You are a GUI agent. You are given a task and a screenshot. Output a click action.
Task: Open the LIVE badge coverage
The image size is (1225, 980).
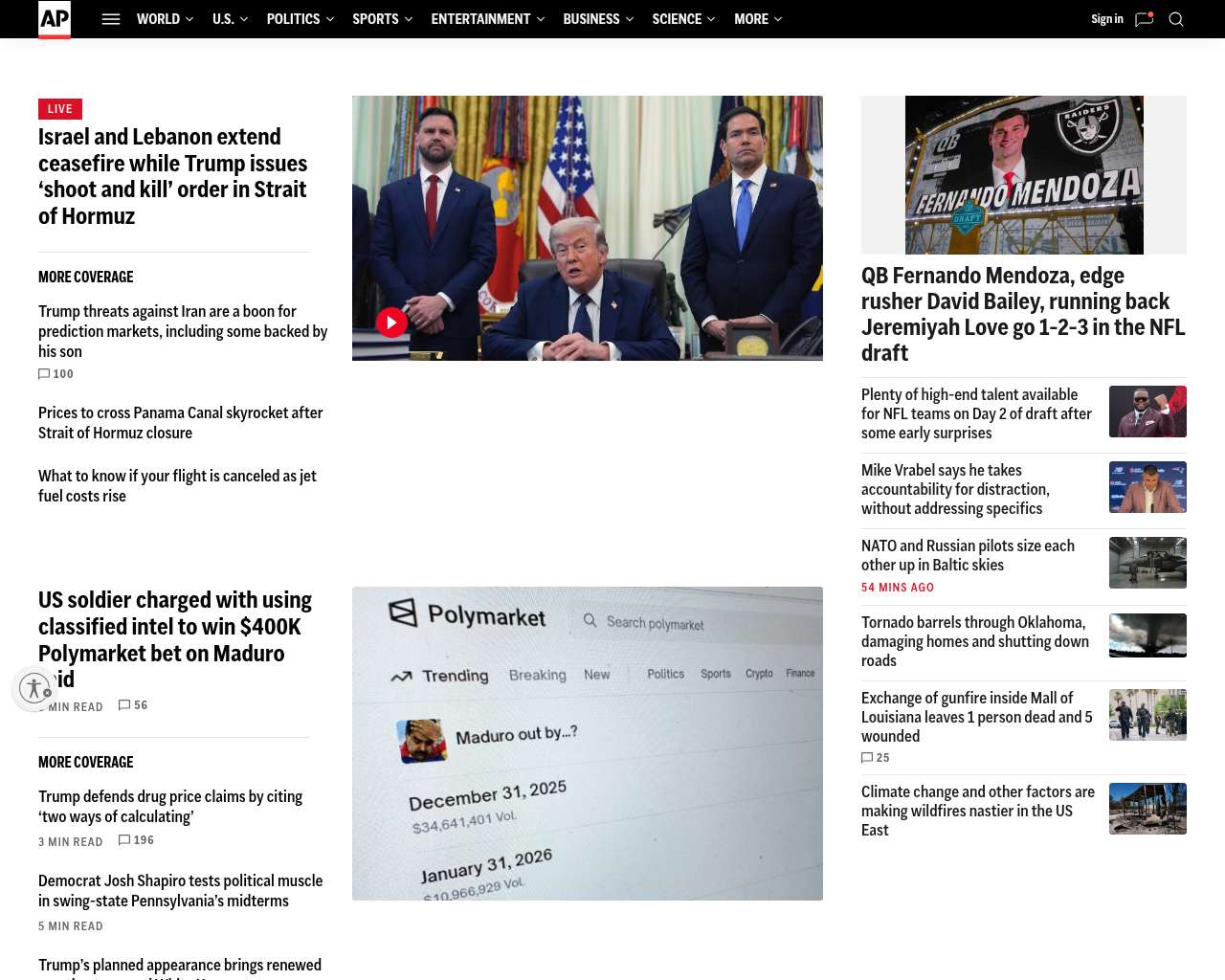[60, 109]
